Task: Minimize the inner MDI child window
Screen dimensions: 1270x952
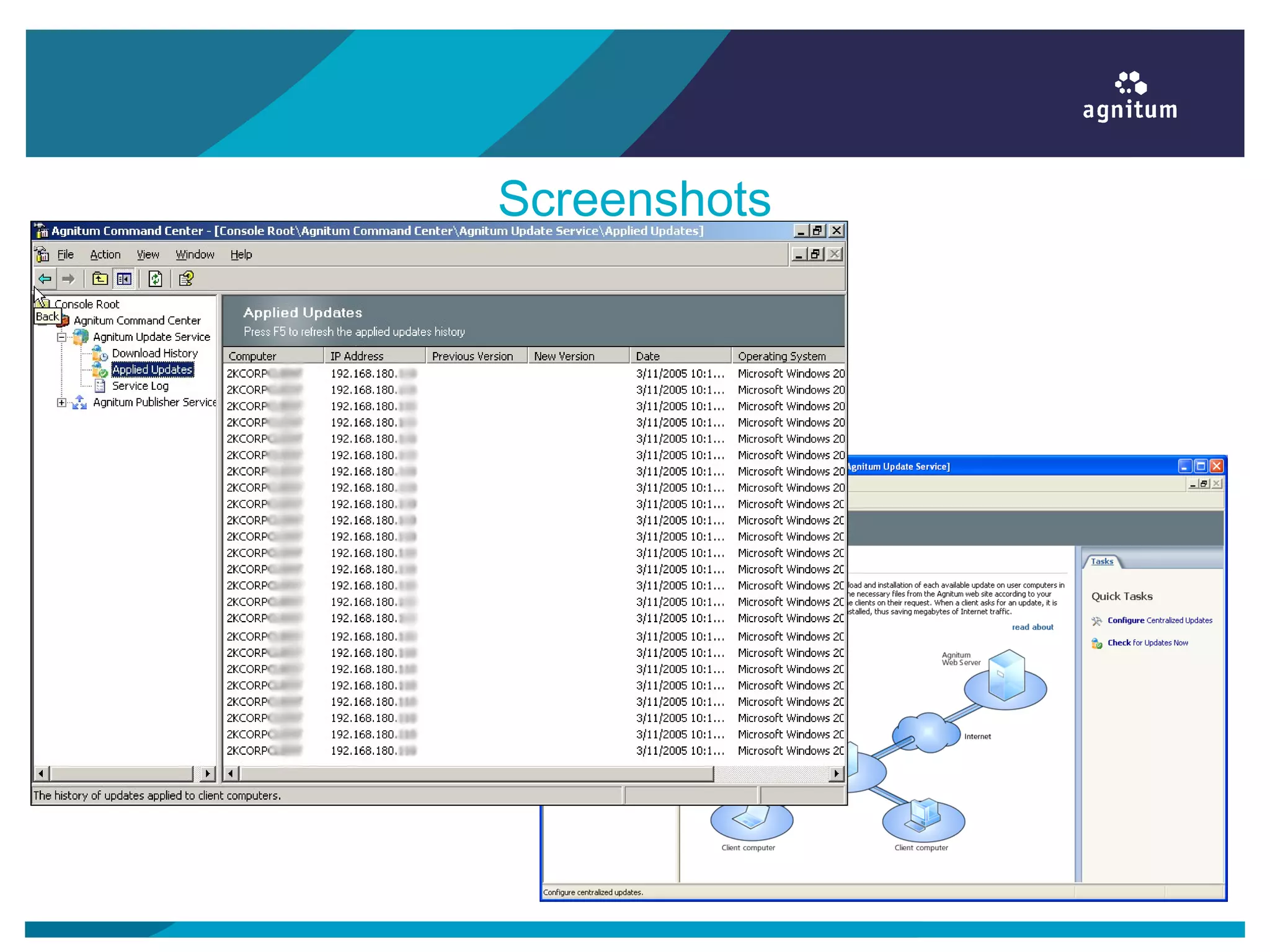Action: pos(799,254)
